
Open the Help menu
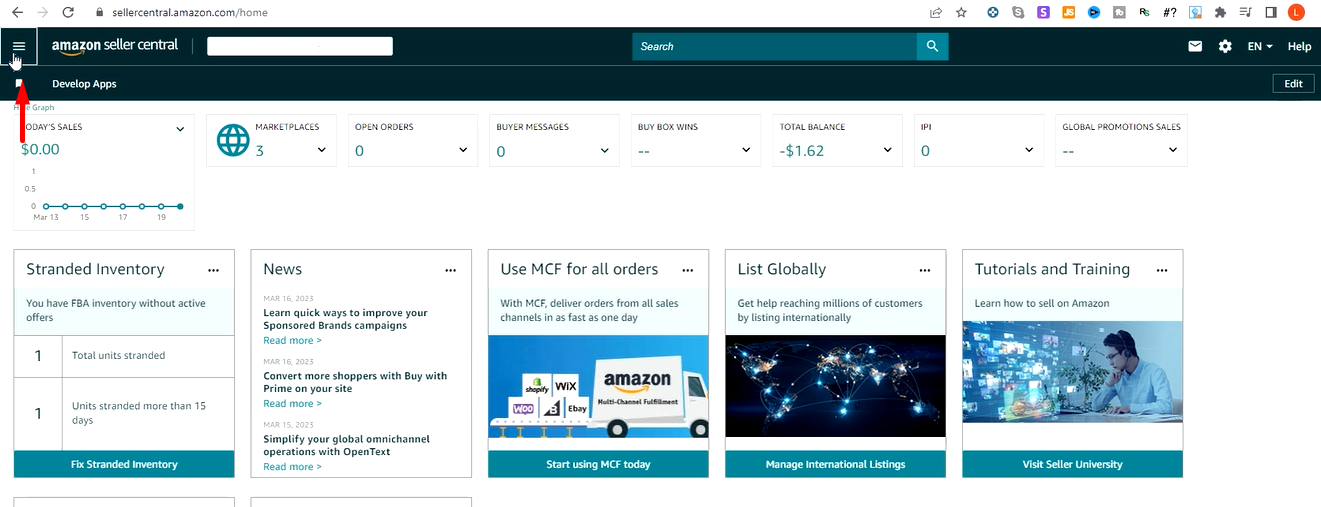pyautogui.click(x=1299, y=46)
